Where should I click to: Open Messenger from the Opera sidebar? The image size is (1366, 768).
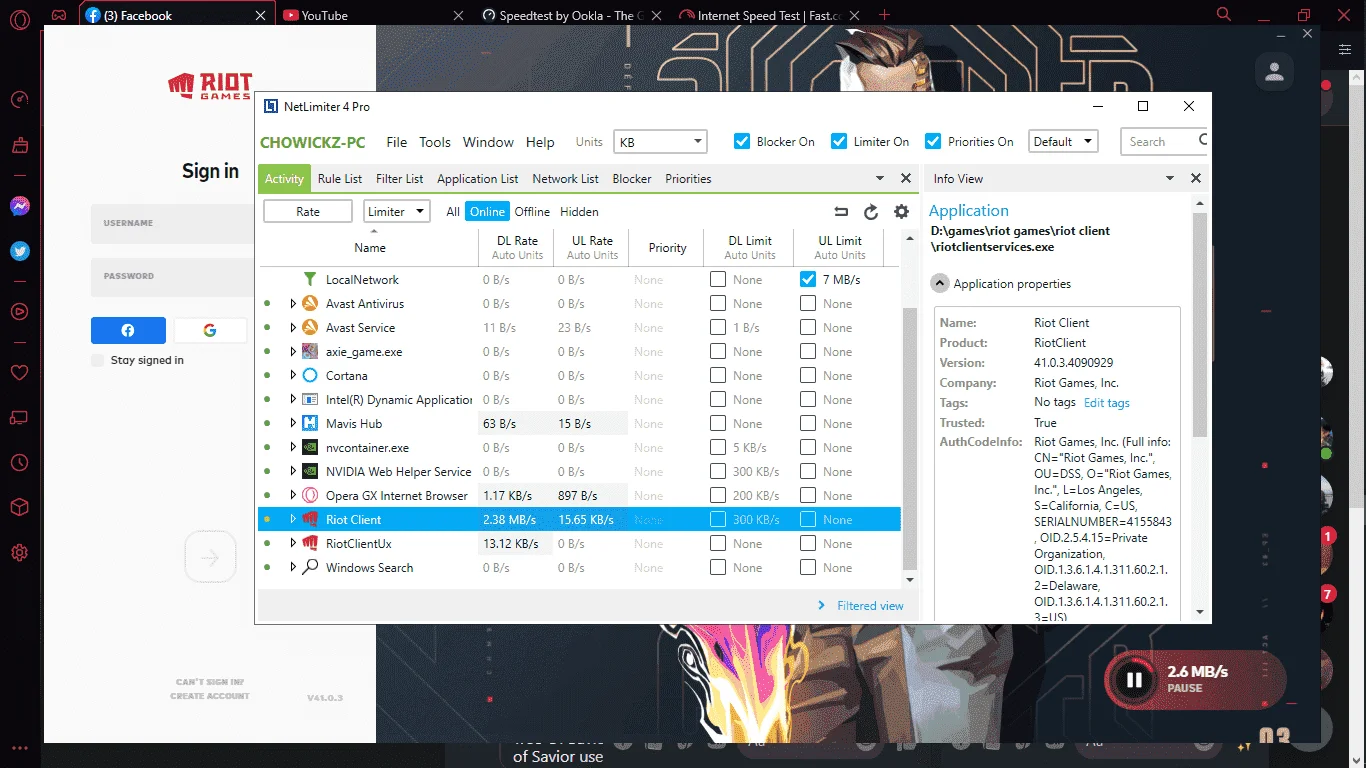(20, 206)
